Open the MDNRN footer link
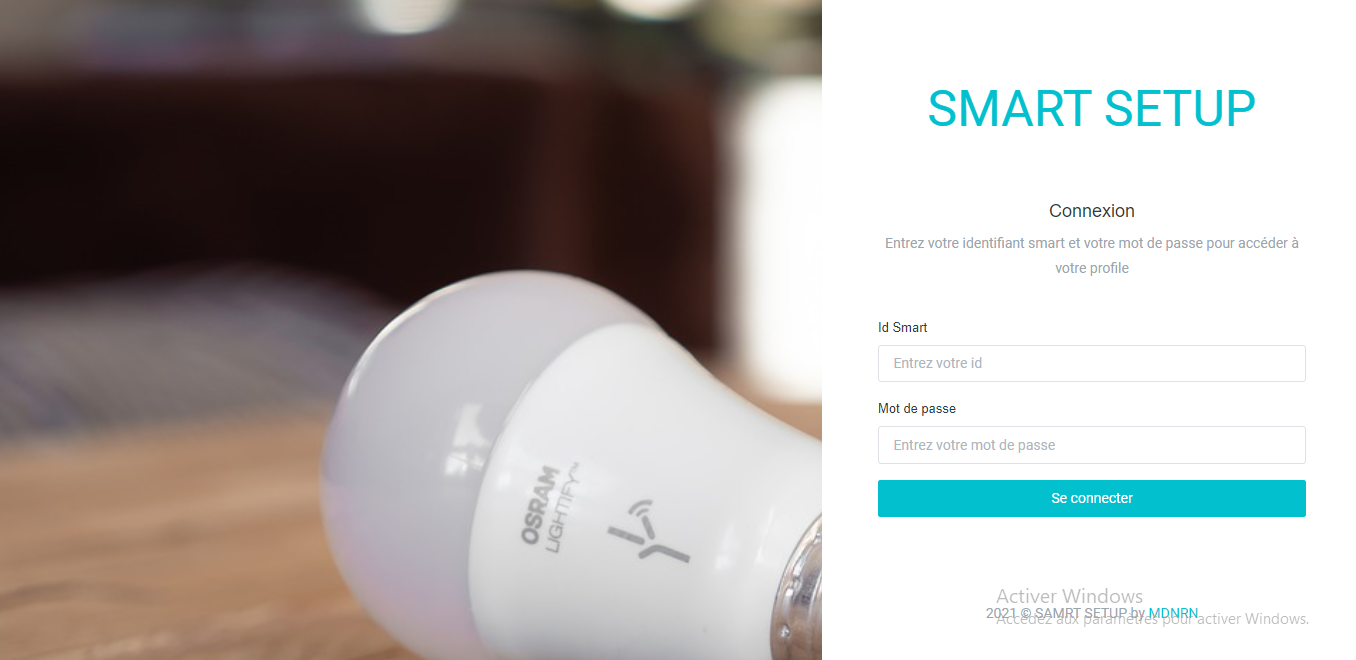This screenshot has height=660, width=1356. [x=1173, y=613]
